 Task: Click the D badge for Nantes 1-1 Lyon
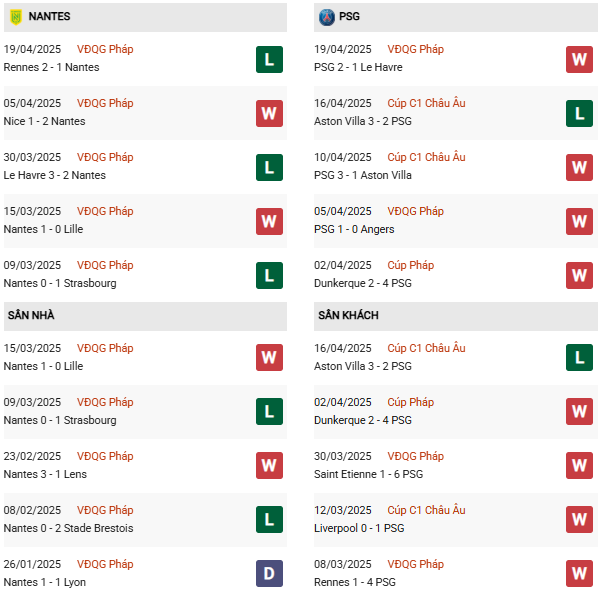point(269,574)
